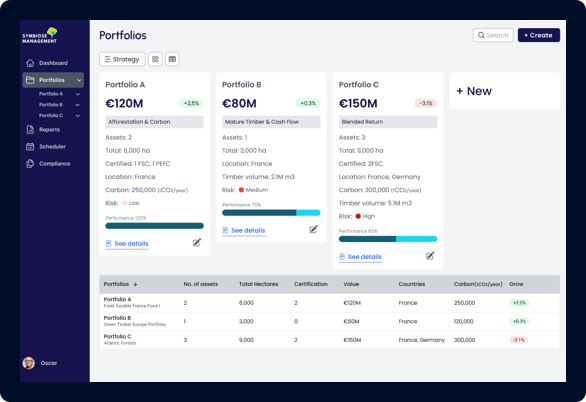
Task: Click the red Medium risk indicator dot
Action: point(241,190)
